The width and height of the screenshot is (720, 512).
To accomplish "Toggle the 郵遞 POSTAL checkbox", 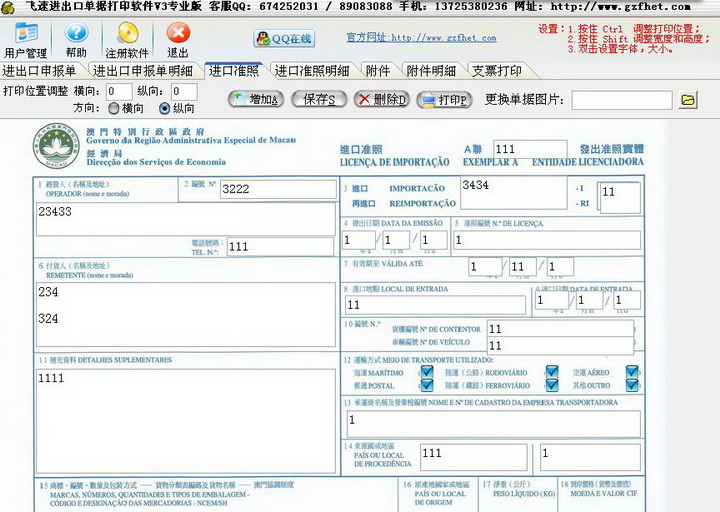I will 427,385.
